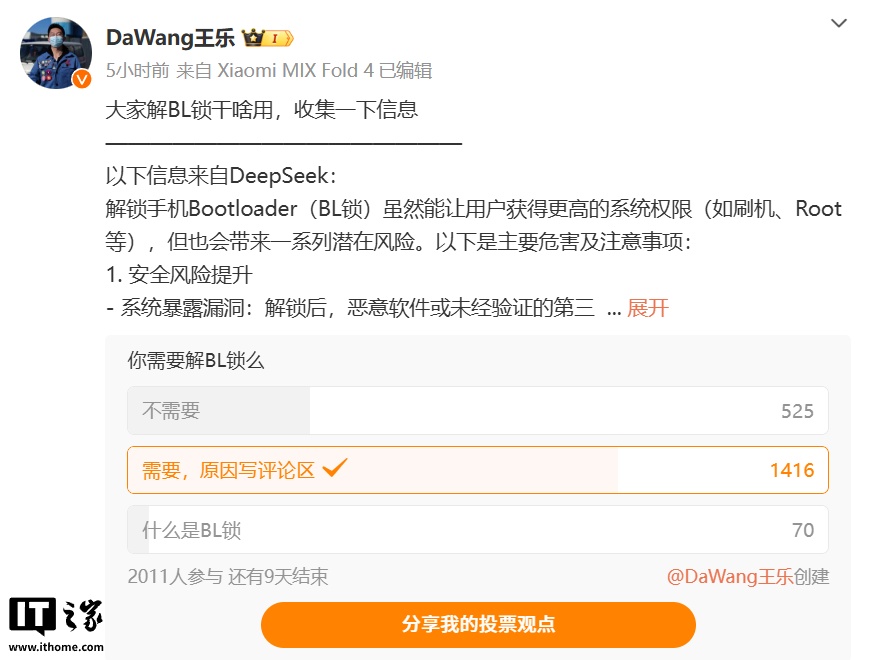
Task: Select poll option 什么是BL锁
Action: tap(478, 529)
